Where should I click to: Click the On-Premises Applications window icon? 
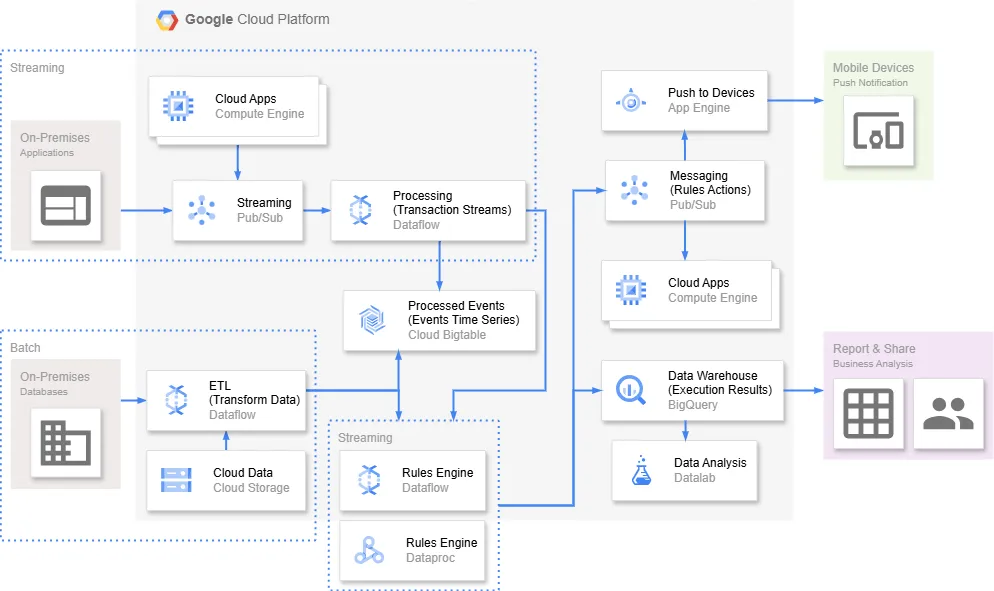point(66,205)
